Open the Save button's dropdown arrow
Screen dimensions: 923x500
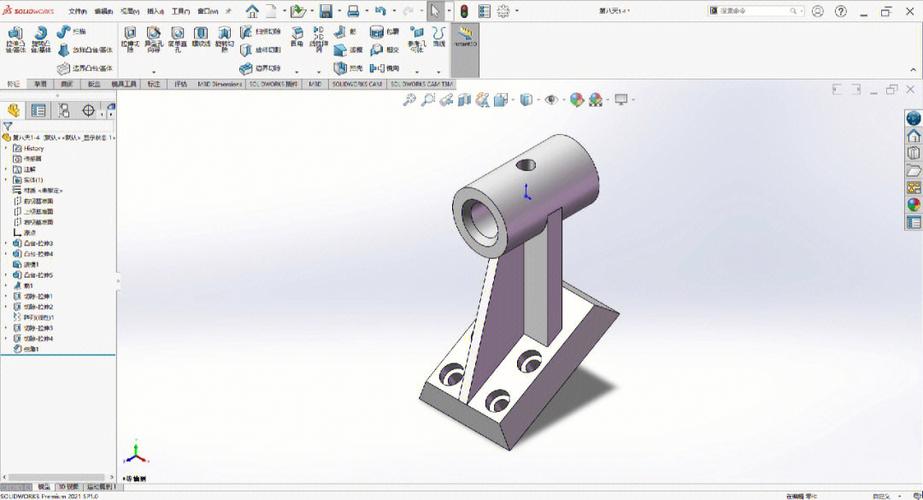(338, 11)
